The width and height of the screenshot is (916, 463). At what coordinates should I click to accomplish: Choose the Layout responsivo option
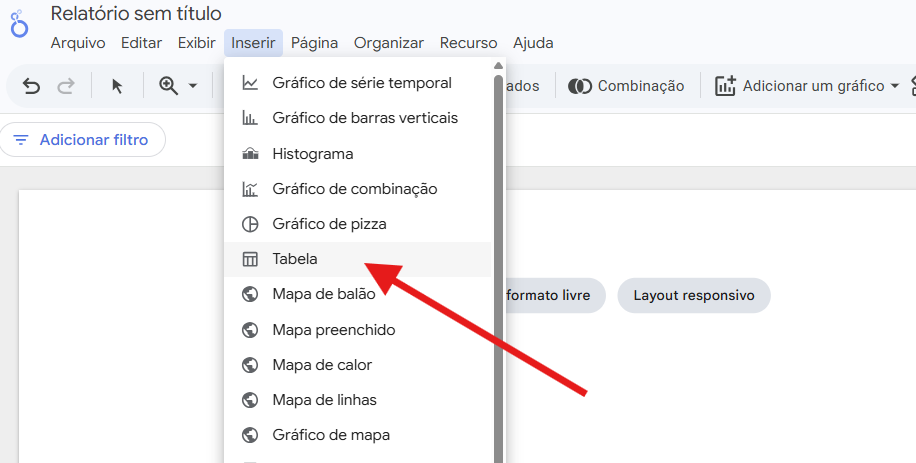(693, 296)
